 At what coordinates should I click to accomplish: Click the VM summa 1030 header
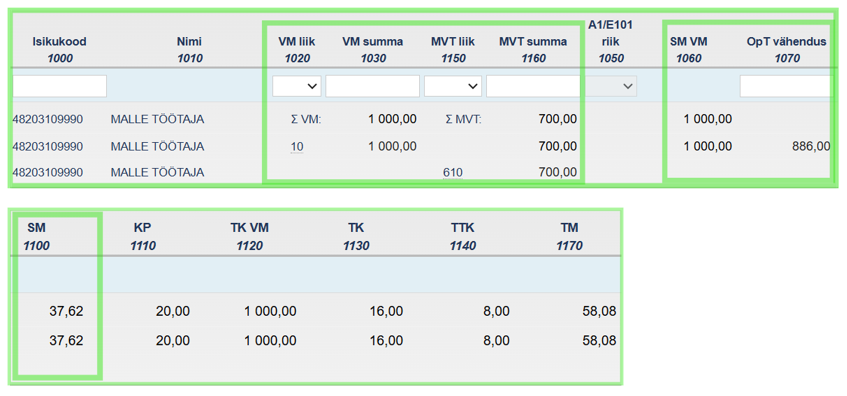[372, 50]
